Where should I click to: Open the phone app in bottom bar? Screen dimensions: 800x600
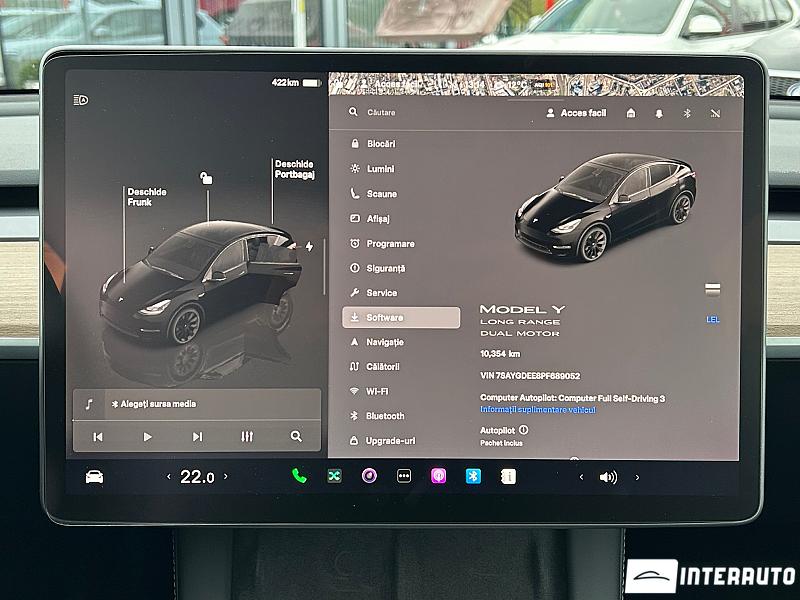click(299, 477)
